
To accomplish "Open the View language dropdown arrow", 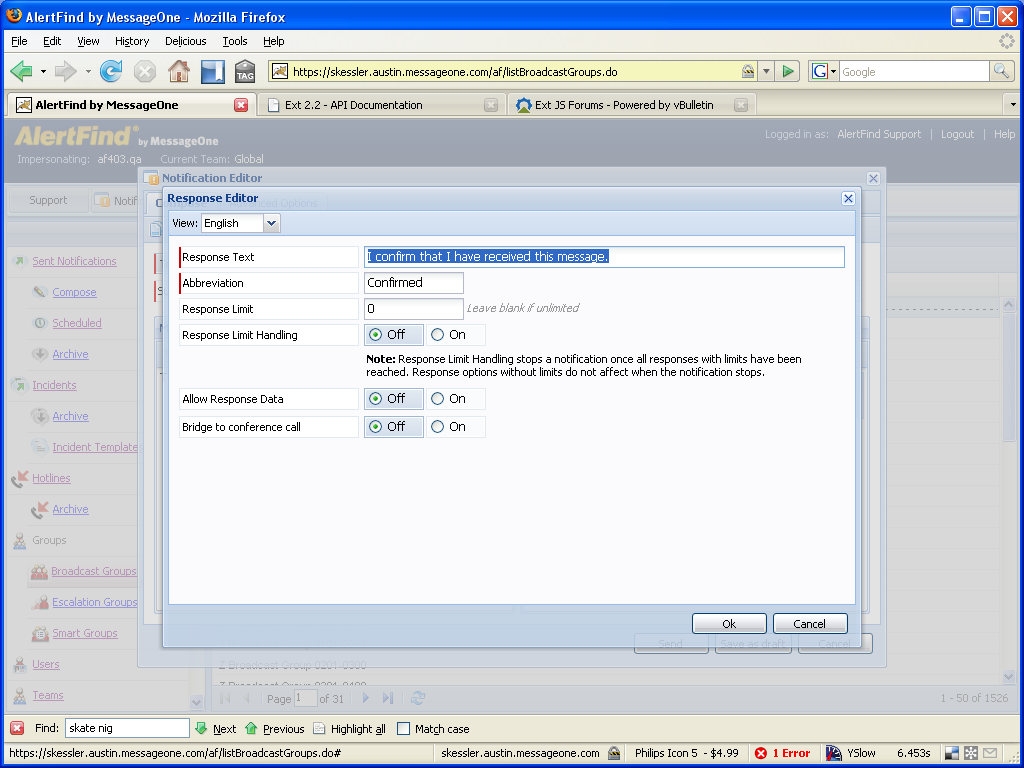I will click(x=272, y=223).
